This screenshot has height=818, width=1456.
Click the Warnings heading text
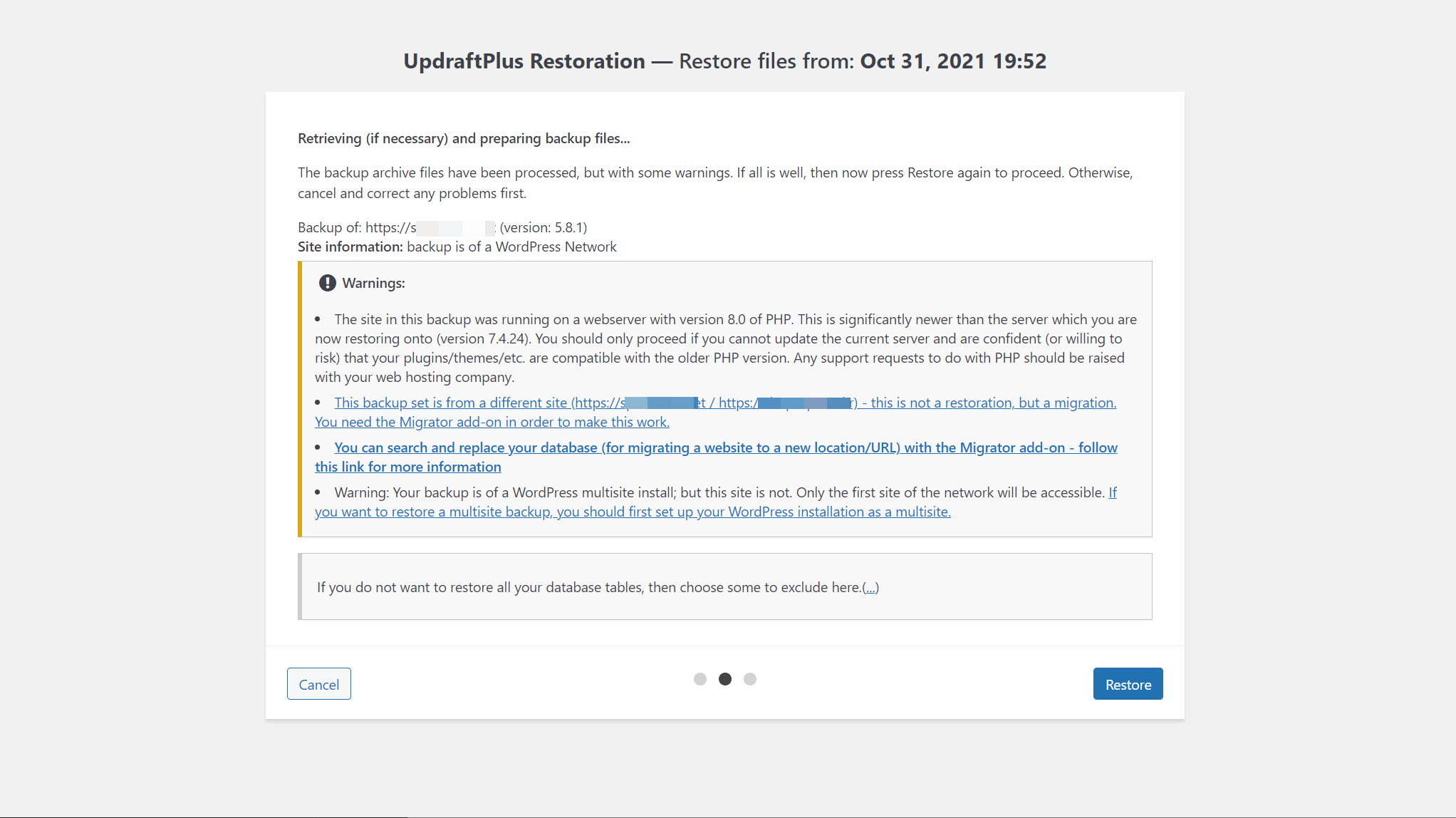[373, 283]
